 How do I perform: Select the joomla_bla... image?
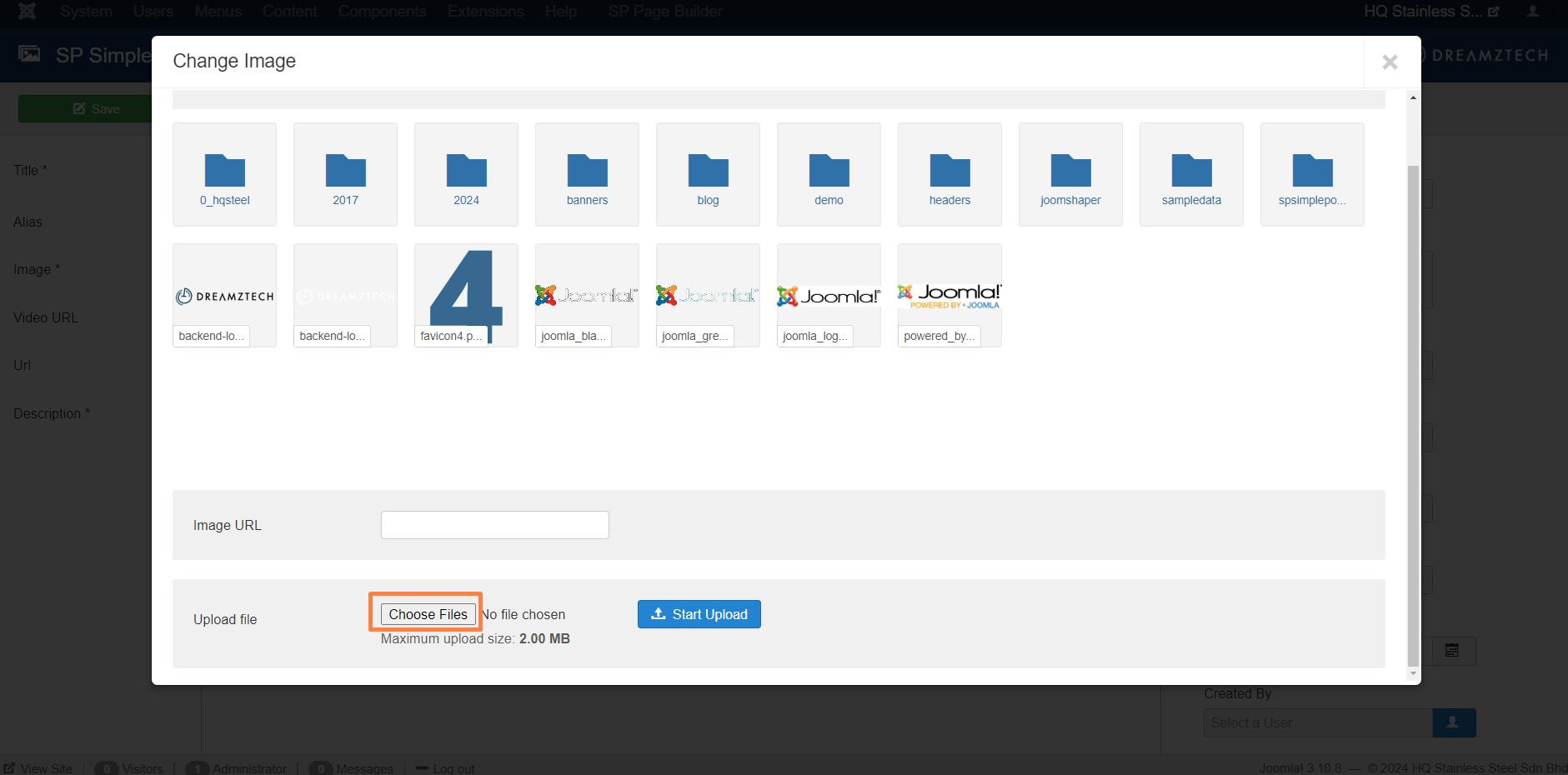click(587, 295)
